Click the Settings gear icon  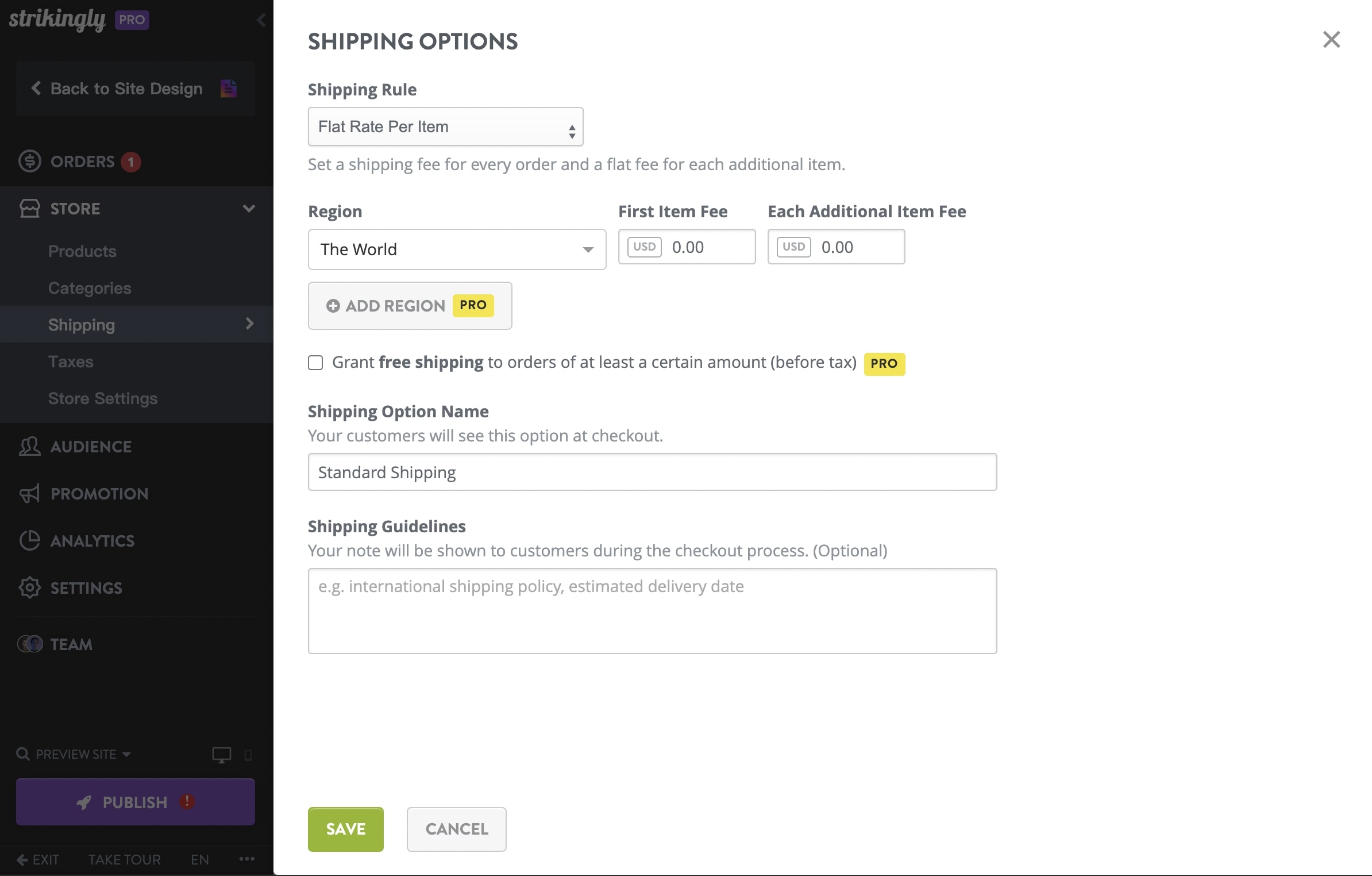(x=29, y=587)
